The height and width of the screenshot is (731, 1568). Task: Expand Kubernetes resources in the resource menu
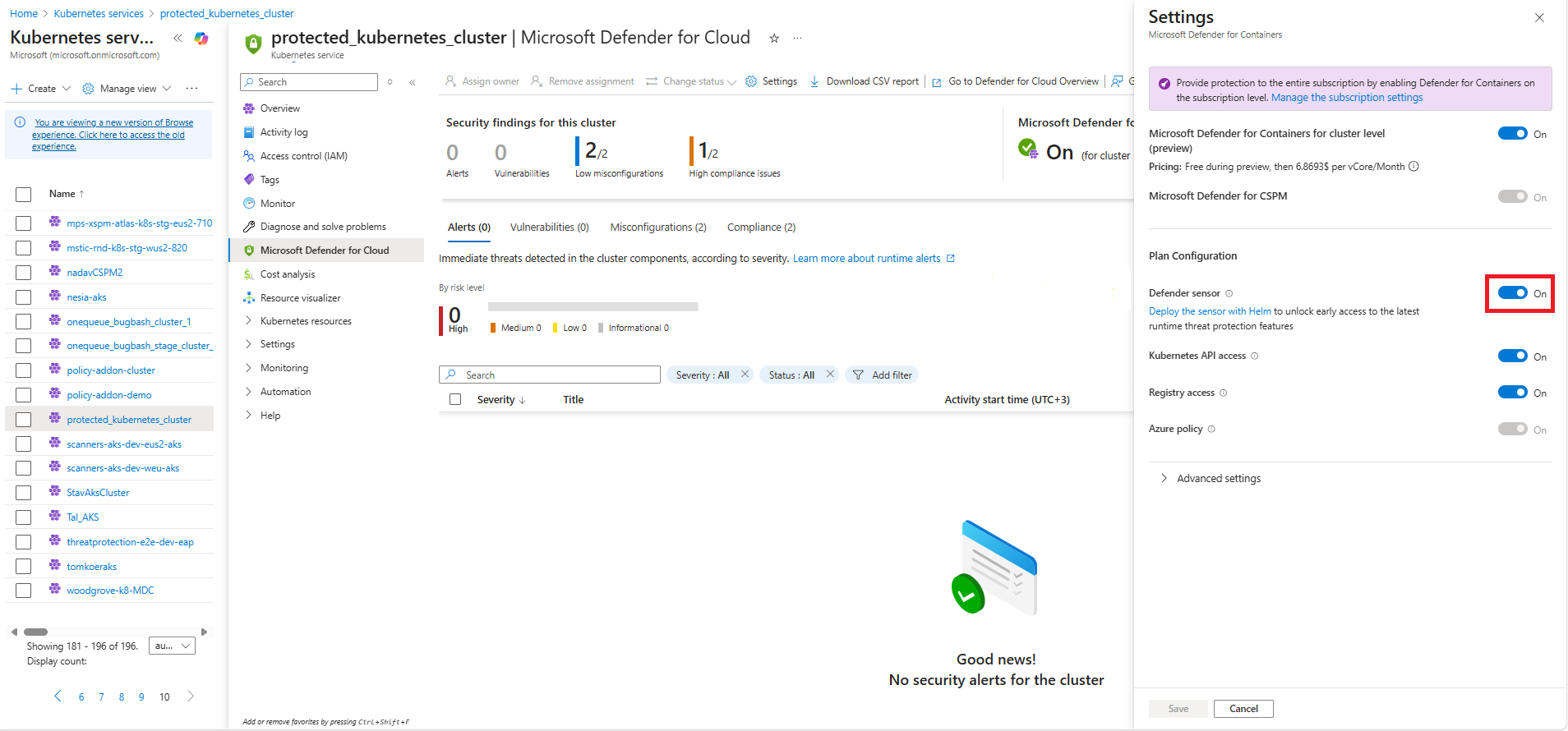pos(248,321)
